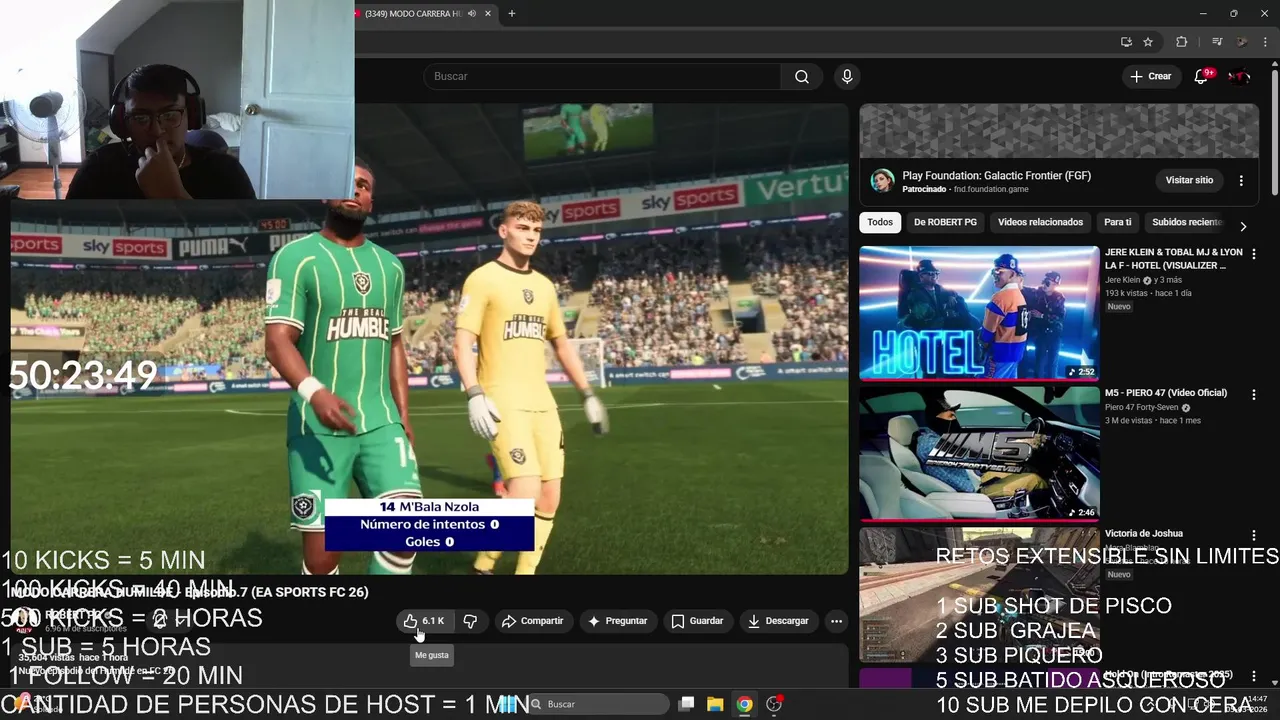Open the Crear menu
1280x720 pixels.
1151,76
